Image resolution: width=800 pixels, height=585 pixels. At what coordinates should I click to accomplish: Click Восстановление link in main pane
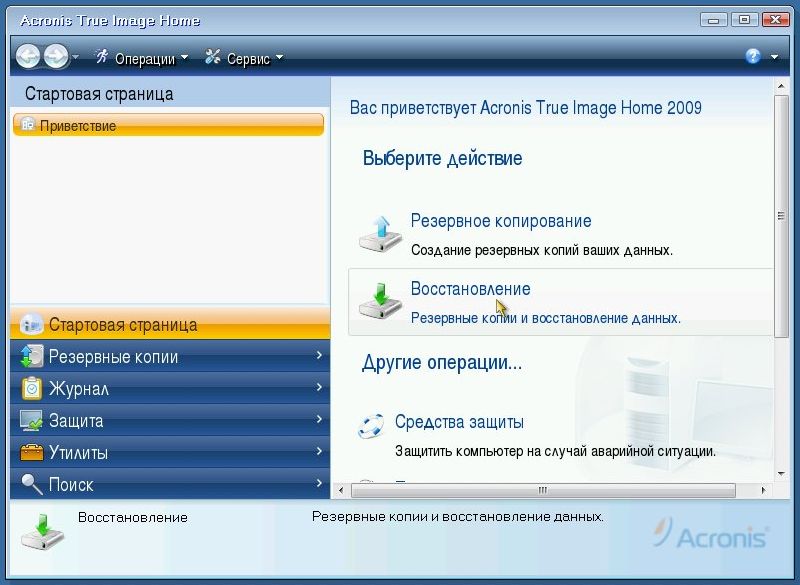point(470,289)
